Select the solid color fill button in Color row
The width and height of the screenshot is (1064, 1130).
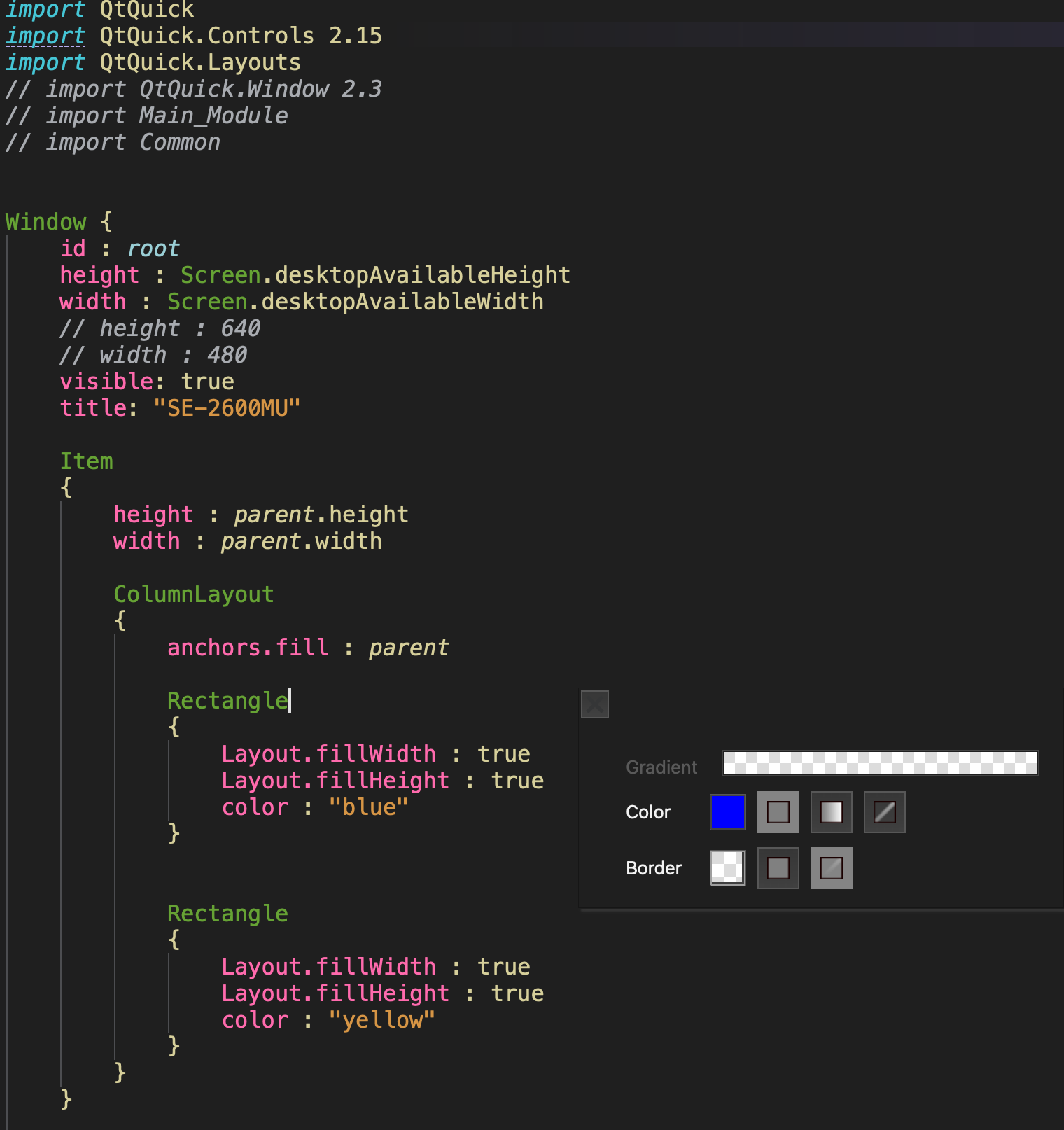click(778, 812)
